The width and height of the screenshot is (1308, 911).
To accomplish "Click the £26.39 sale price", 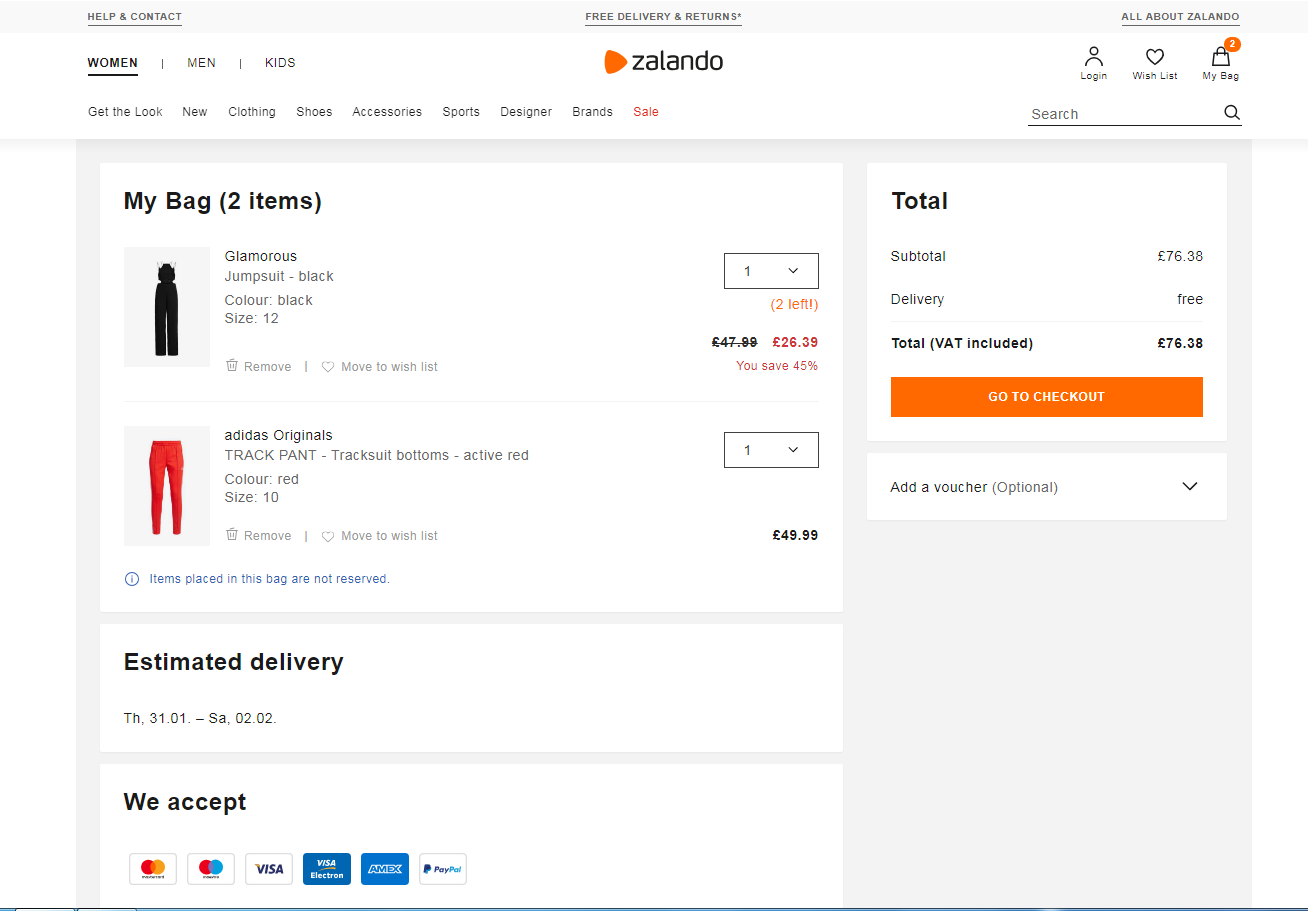I will pyautogui.click(x=795, y=342).
